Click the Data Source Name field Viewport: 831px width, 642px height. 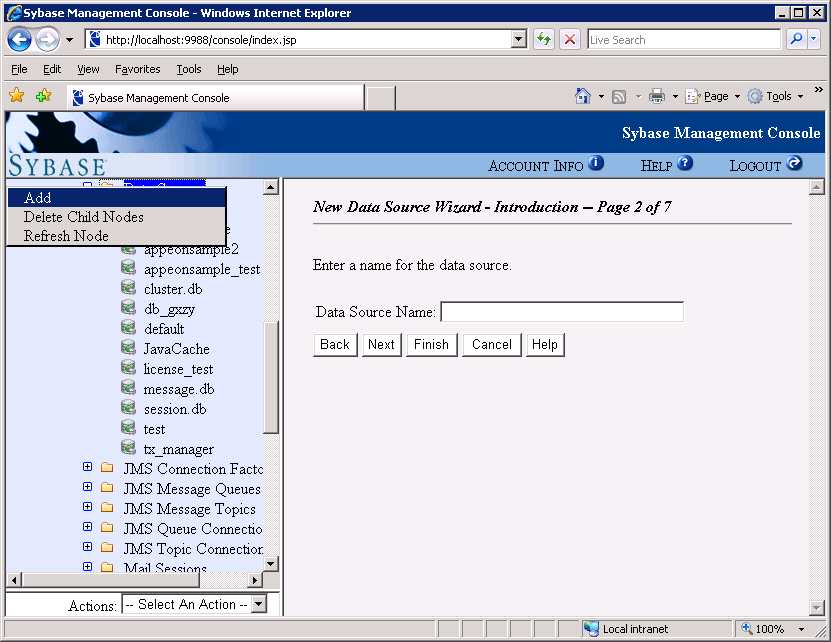click(x=562, y=311)
